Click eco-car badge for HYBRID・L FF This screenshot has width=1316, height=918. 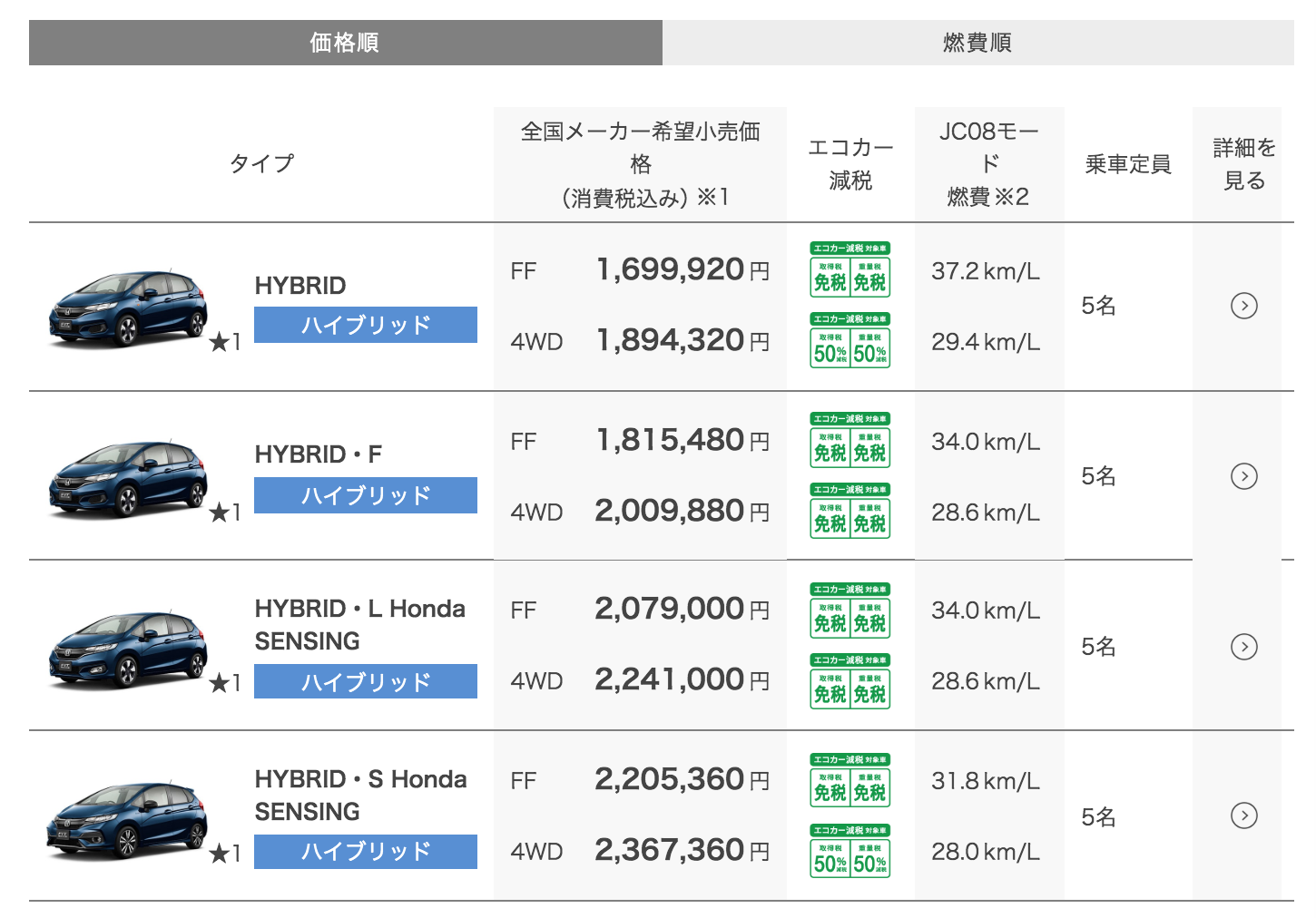(x=850, y=610)
